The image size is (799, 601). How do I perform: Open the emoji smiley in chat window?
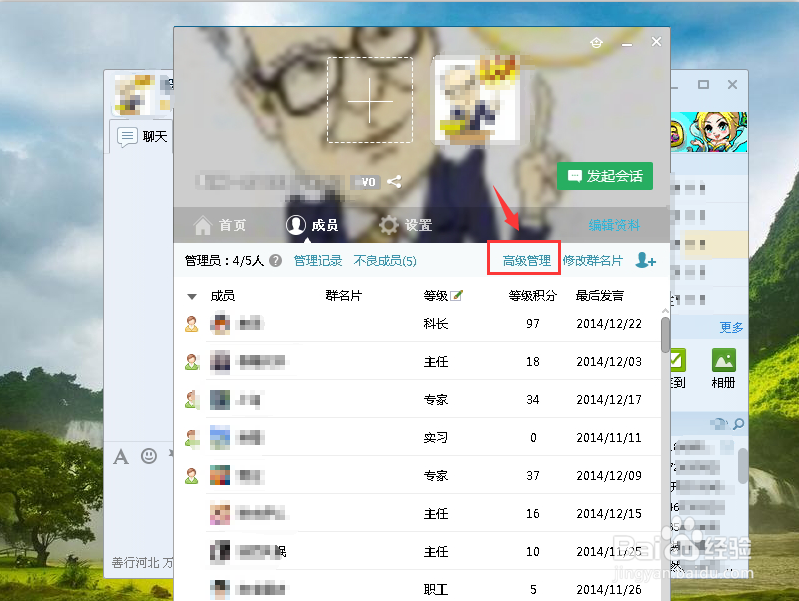pos(149,456)
